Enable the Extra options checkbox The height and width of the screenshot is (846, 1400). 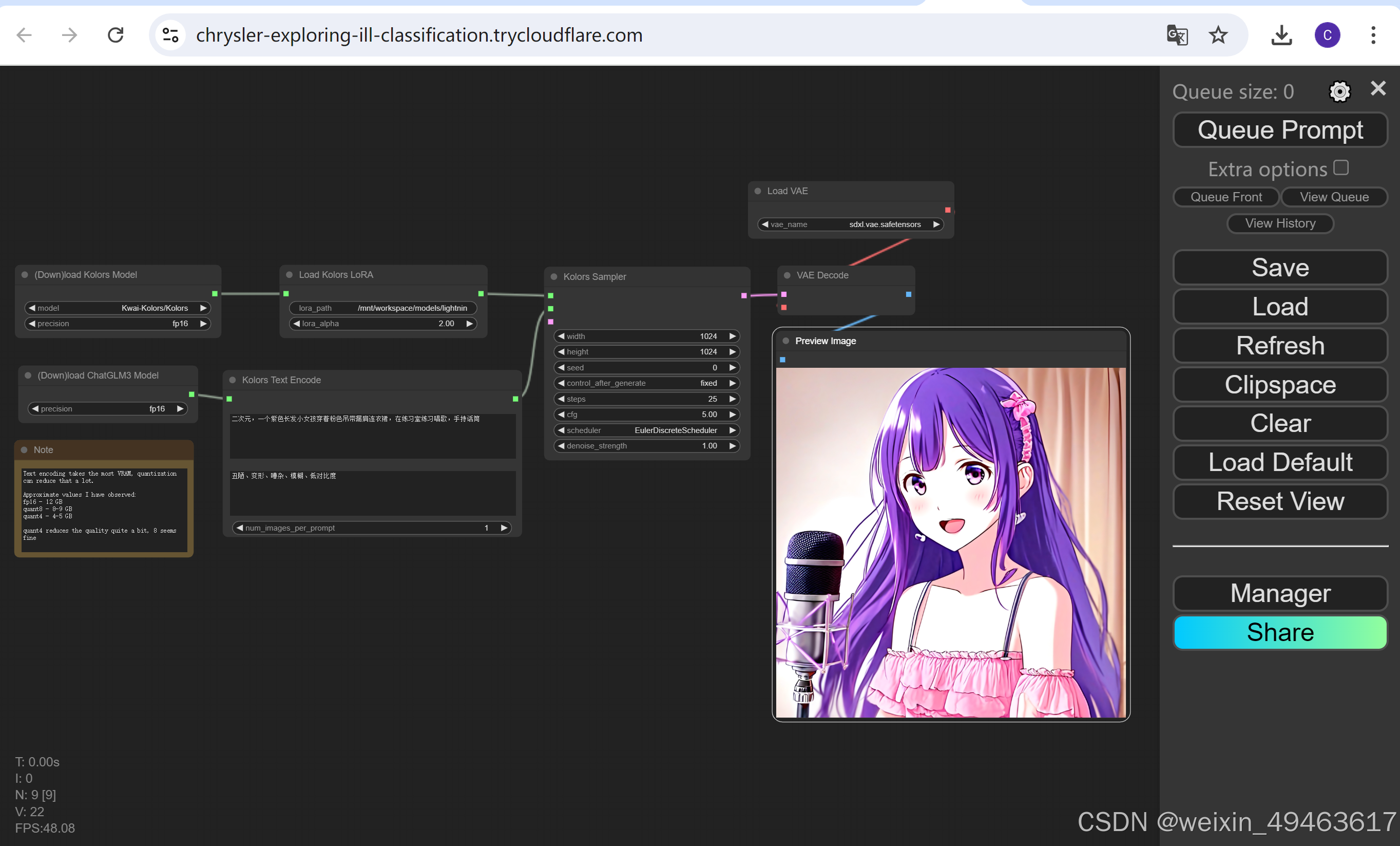tap(1341, 168)
